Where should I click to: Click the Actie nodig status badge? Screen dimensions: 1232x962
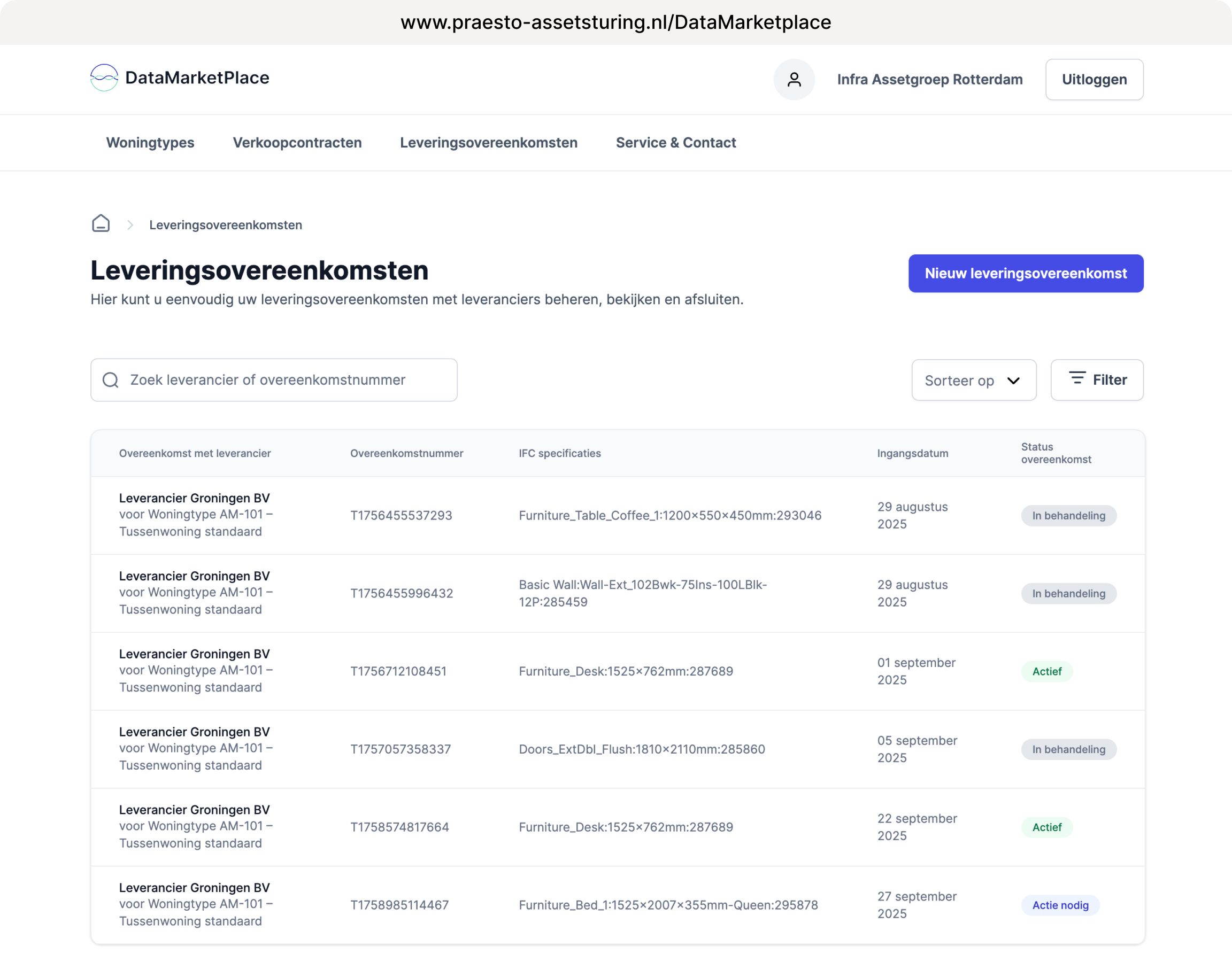pos(1059,905)
